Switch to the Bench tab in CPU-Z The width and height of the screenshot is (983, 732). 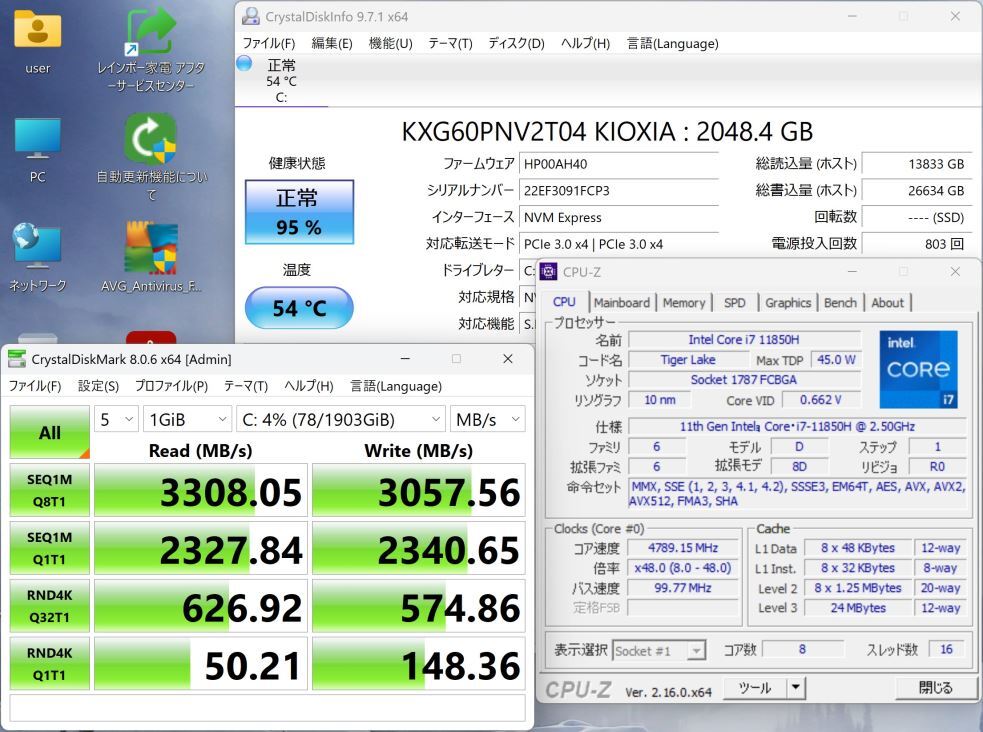[840, 302]
